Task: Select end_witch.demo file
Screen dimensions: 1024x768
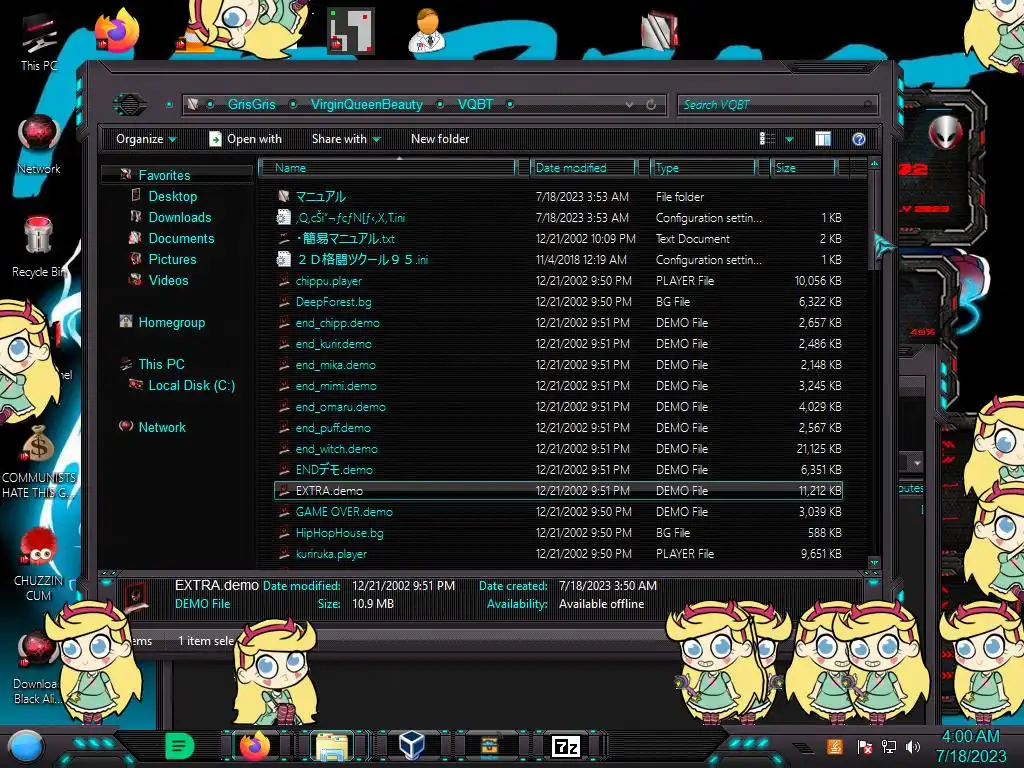Action: pyautogui.click(x=336, y=449)
